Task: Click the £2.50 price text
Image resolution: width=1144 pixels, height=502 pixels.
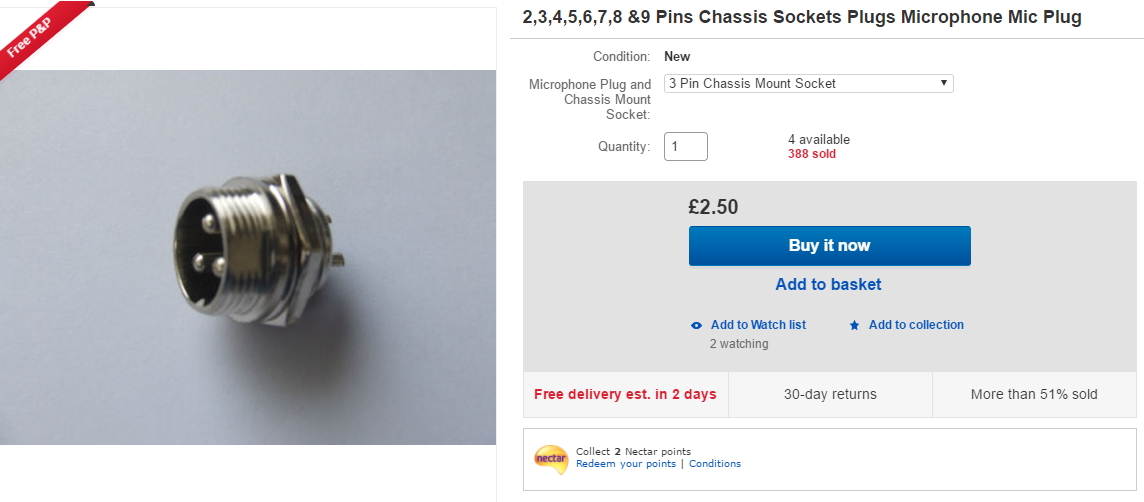Action: [x=713, y=207]
